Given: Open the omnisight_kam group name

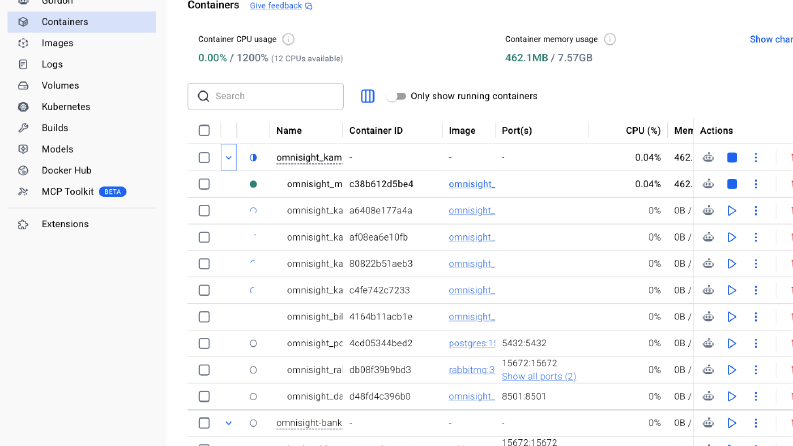Looking at the screenshot, I should [309, 158].
